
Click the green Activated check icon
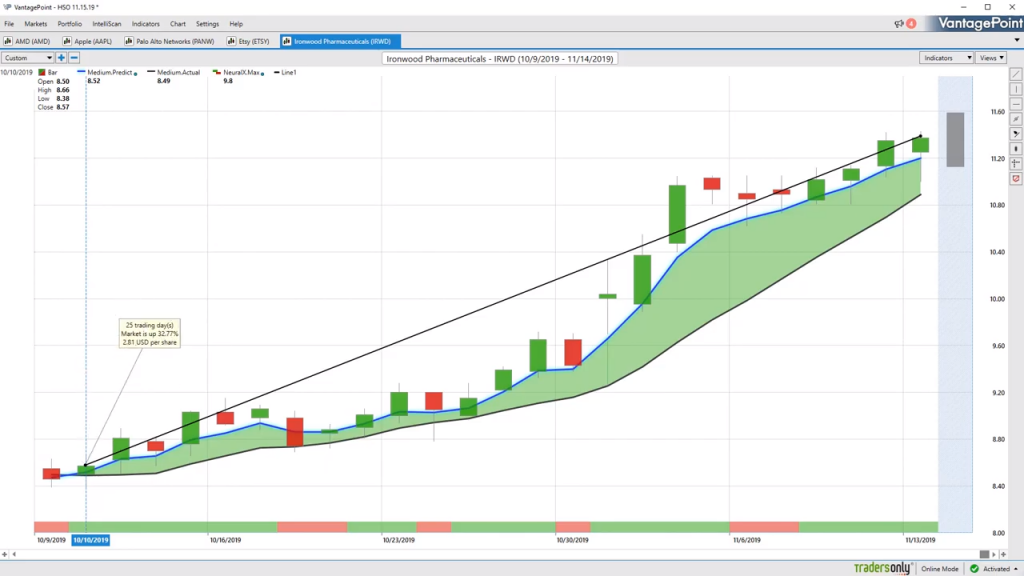coord(974,569)
